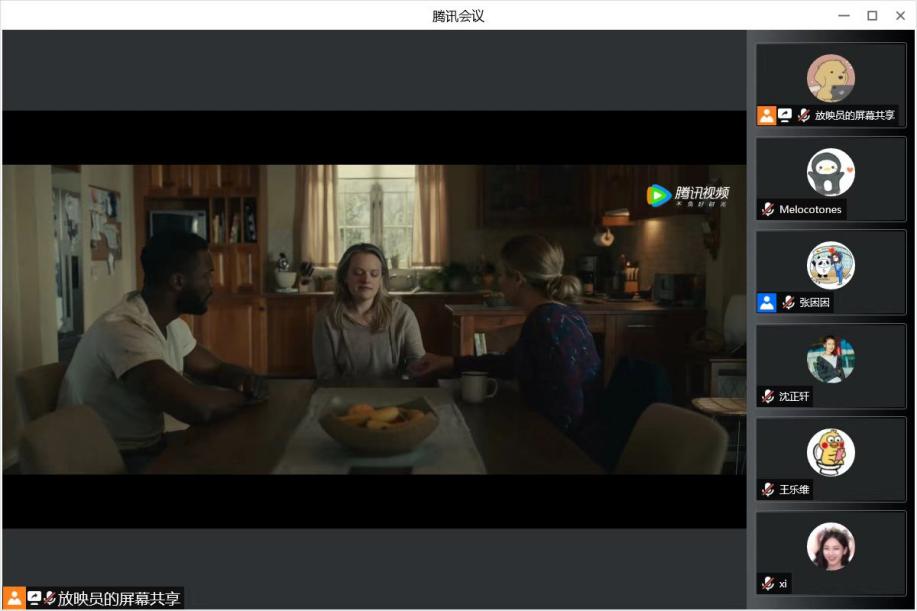Click the muted mic icon beside 张困困

point(788,302)
